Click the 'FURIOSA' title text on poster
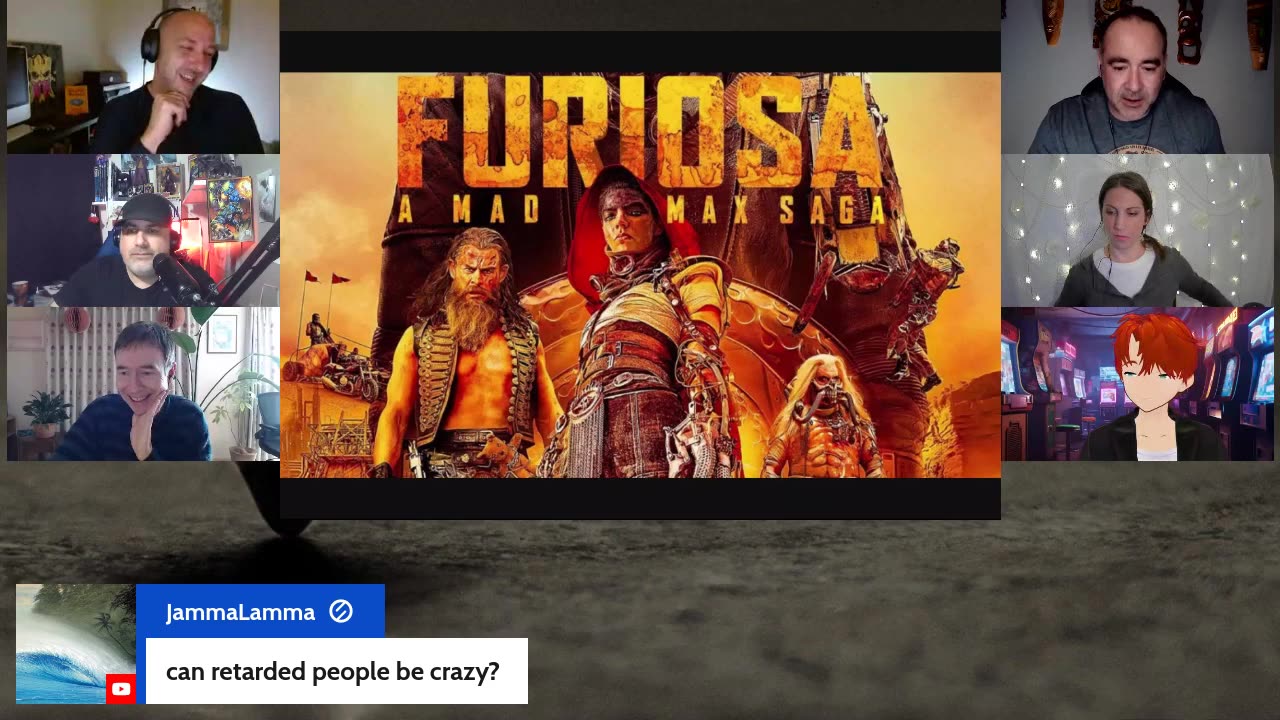The height and width of the screenshot is (720, 1280). (x=640, y=132)
